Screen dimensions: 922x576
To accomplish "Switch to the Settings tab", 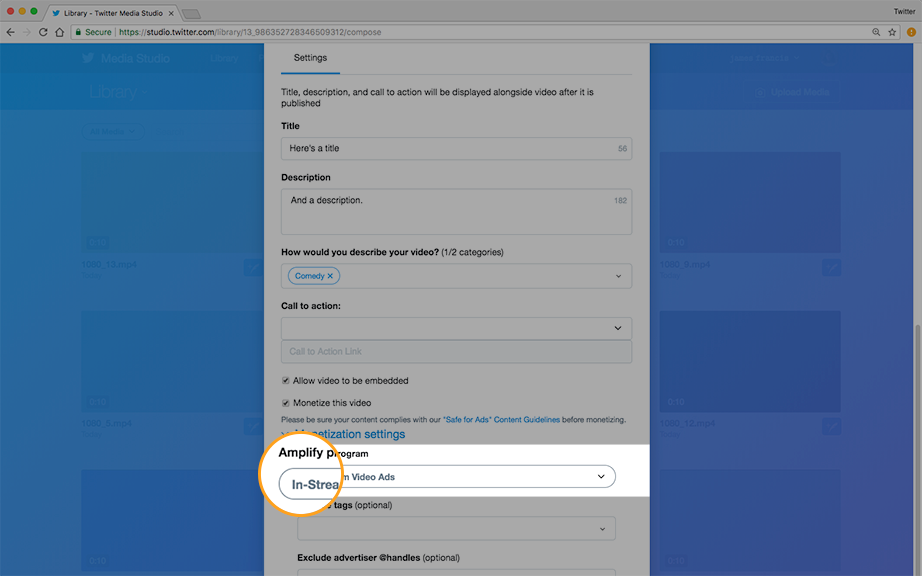I will [x=309, y=58].
